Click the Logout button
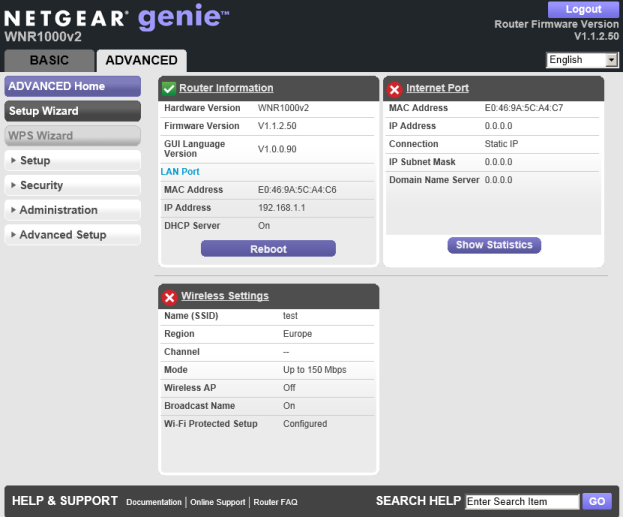 tap(583, 10)
